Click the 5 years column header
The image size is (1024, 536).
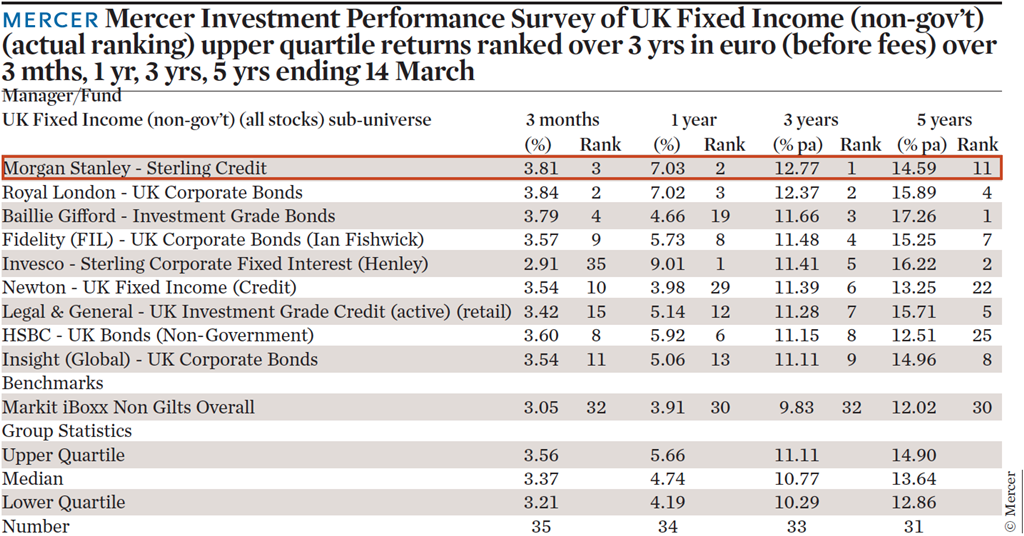(944, 120)
